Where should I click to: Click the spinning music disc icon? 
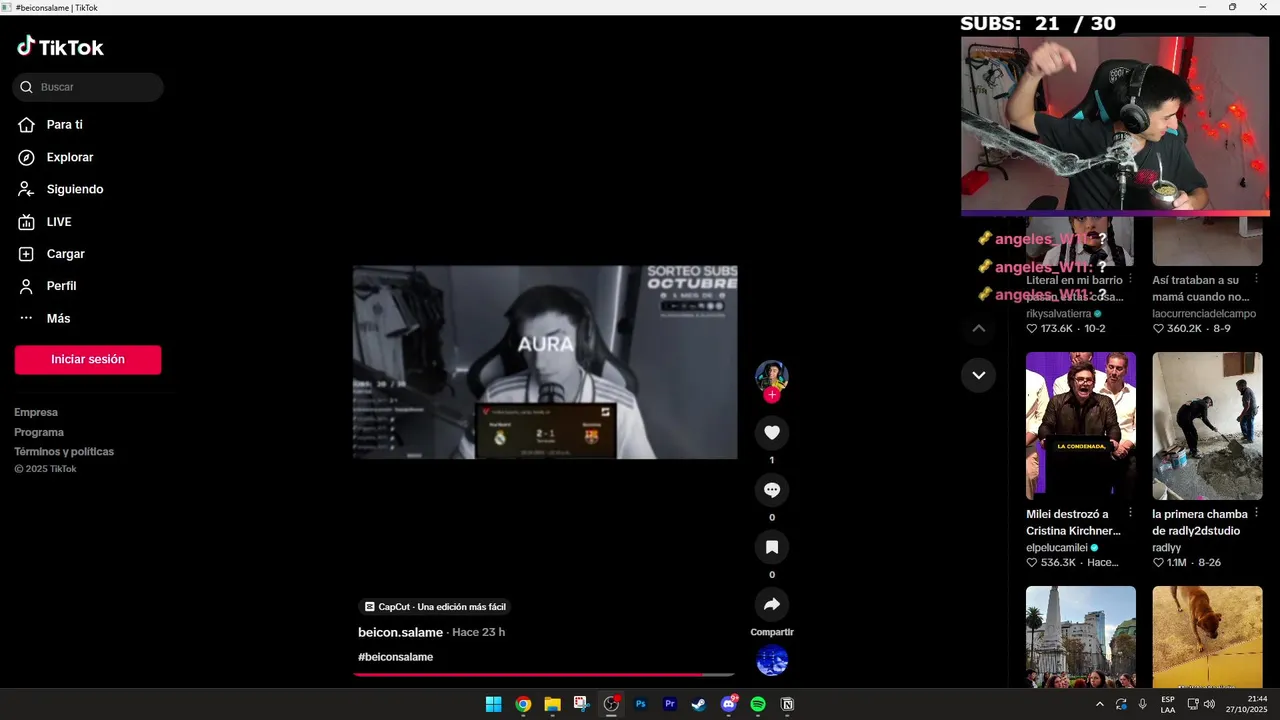coord(772,661)
